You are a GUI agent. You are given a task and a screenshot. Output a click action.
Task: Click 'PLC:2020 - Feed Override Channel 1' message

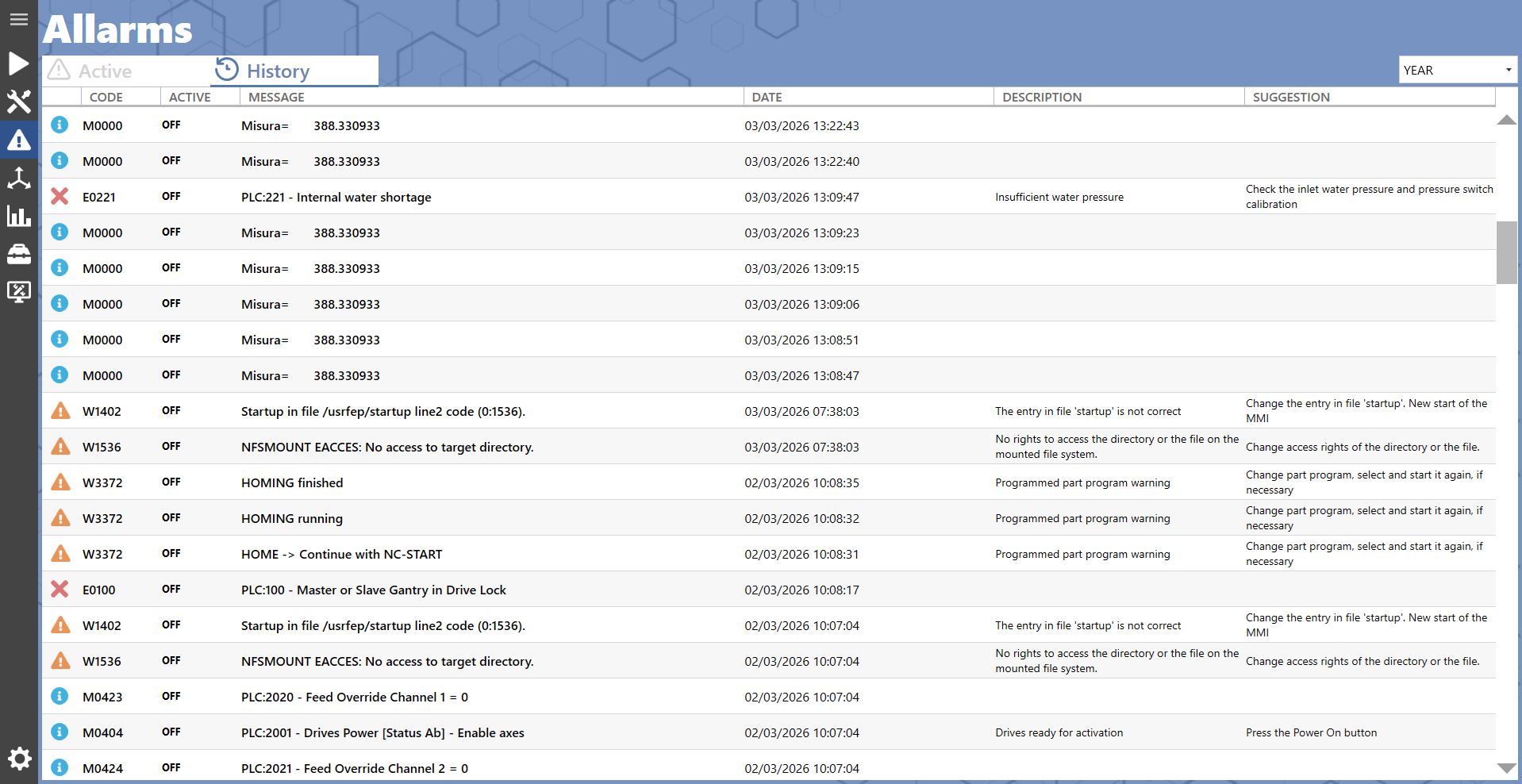pyautogui.click(x=355, y=697)
